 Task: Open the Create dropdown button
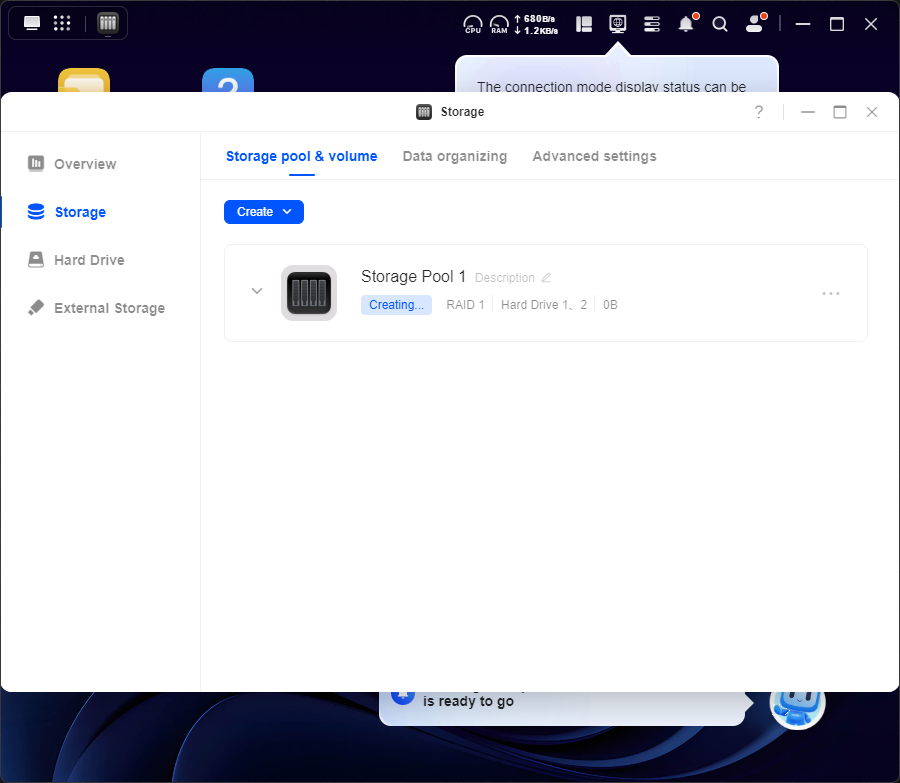[264, 212]
